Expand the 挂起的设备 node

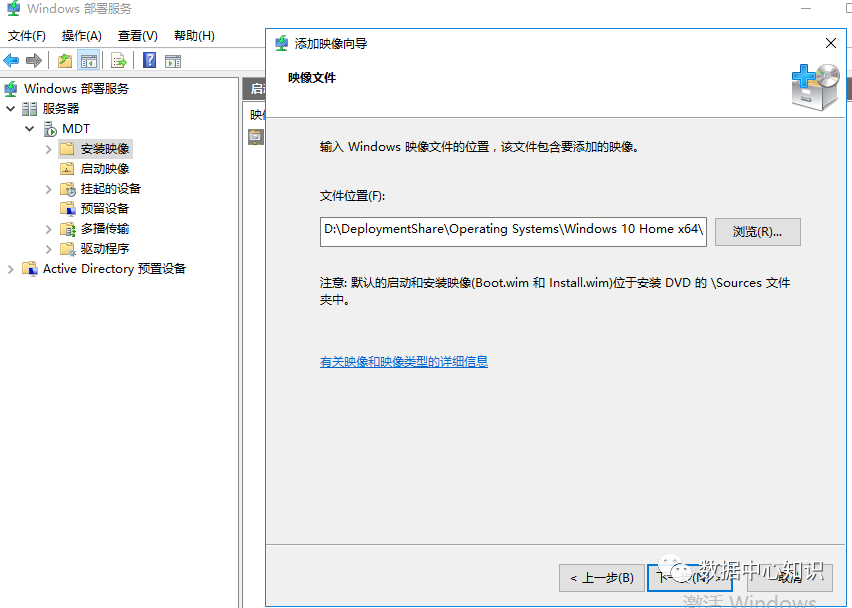[49, 189]
